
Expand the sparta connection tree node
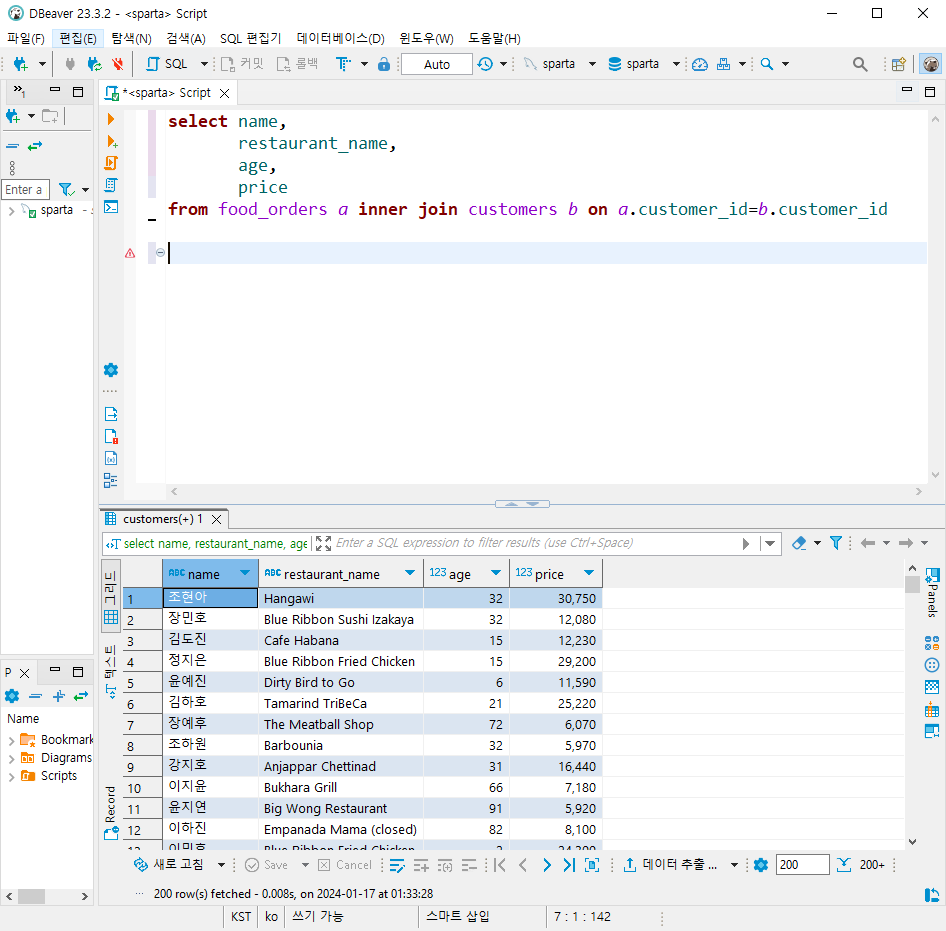(11, 211)
